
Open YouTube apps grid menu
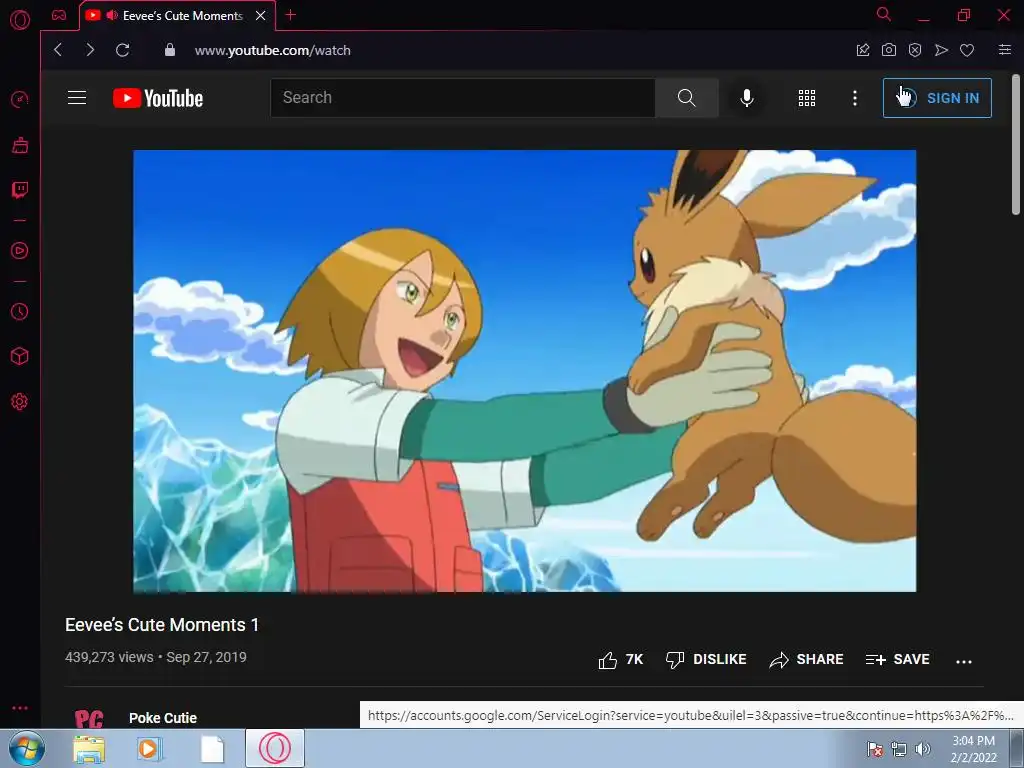pos(807,98)
